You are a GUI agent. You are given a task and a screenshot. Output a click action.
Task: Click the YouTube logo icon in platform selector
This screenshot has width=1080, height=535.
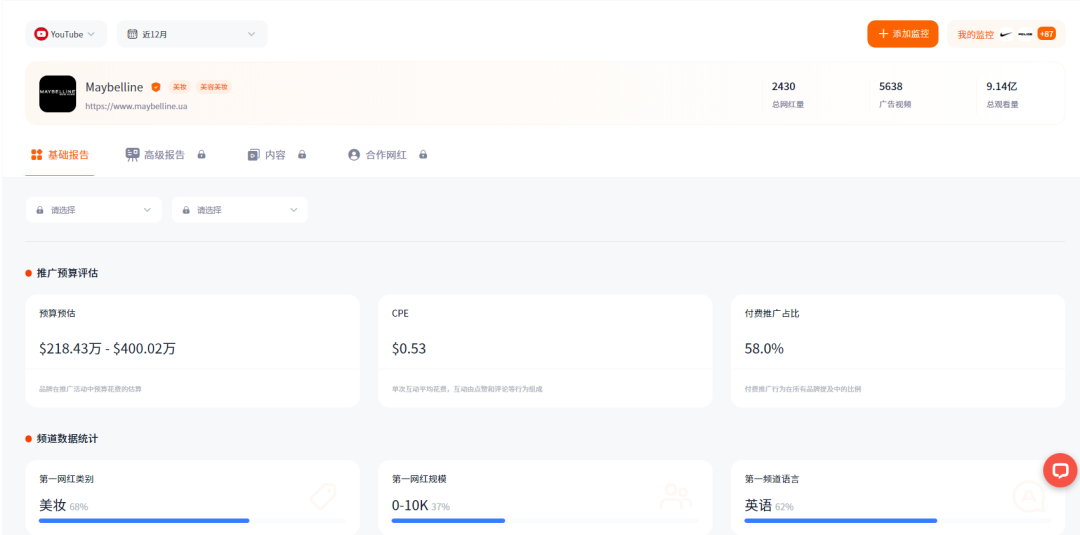(x=41, y=34)
